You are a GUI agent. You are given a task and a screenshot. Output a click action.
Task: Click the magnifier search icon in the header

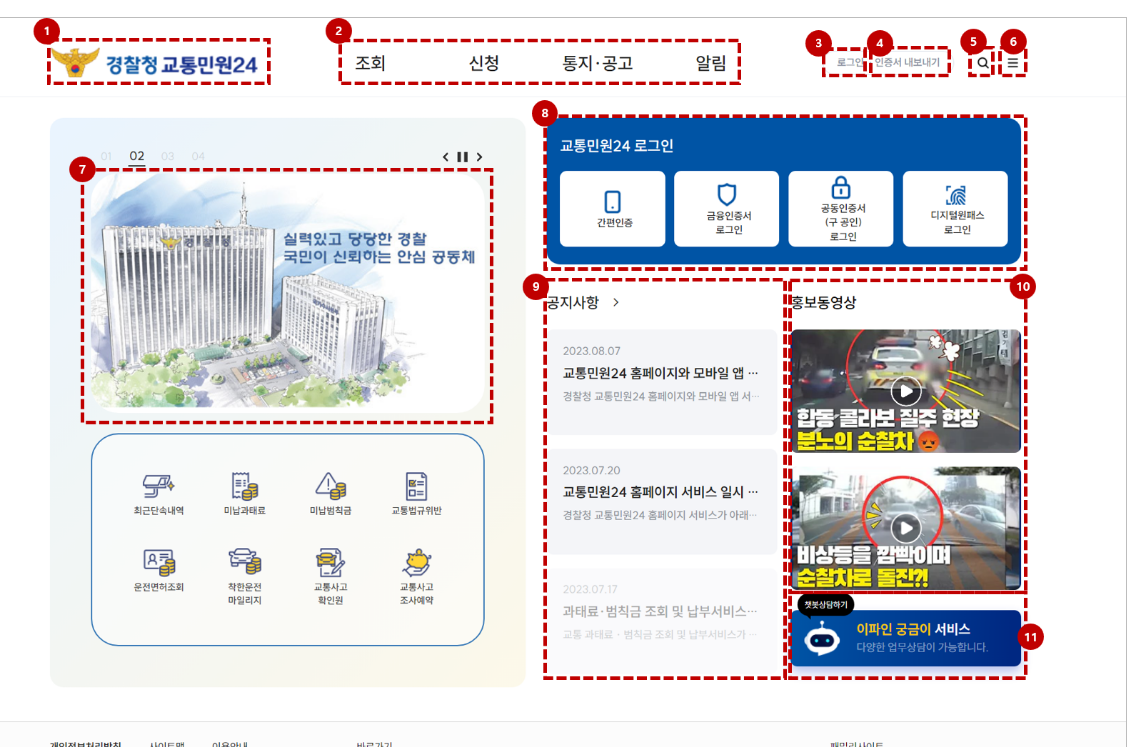point(983,62)
